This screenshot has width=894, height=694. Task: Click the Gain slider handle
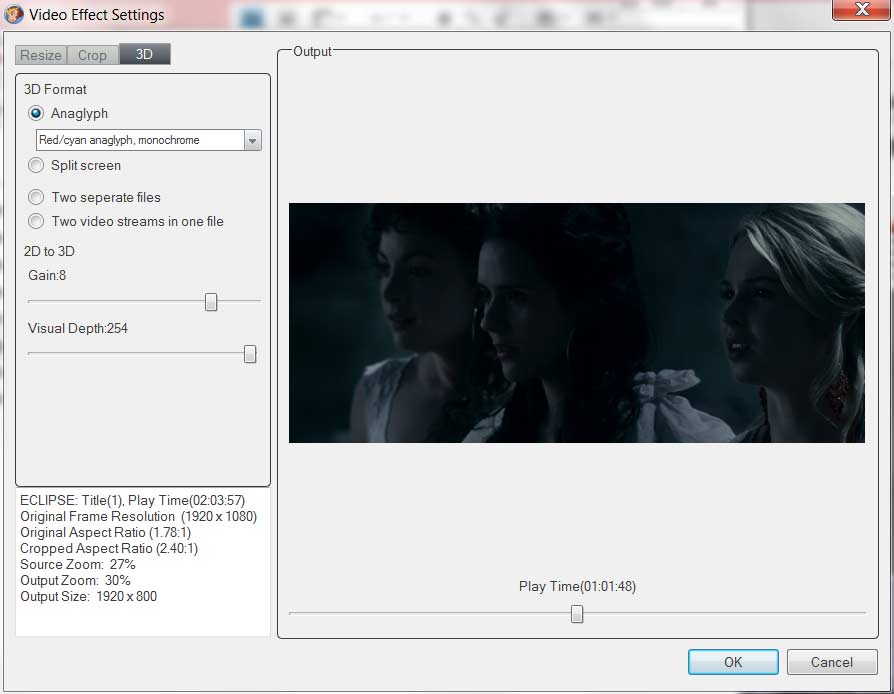[211, 302]
